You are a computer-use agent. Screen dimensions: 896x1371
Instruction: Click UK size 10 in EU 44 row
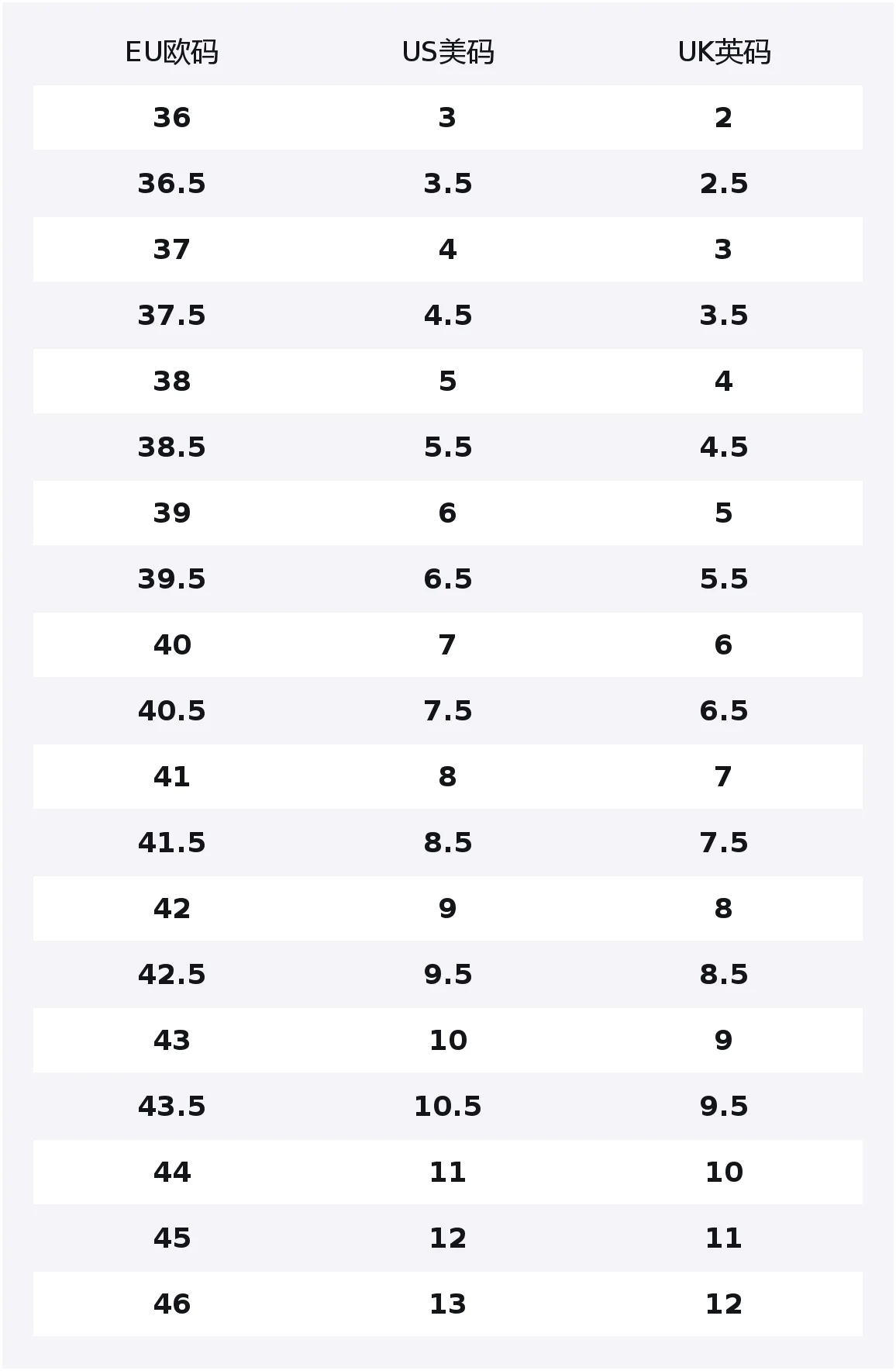724,1172
